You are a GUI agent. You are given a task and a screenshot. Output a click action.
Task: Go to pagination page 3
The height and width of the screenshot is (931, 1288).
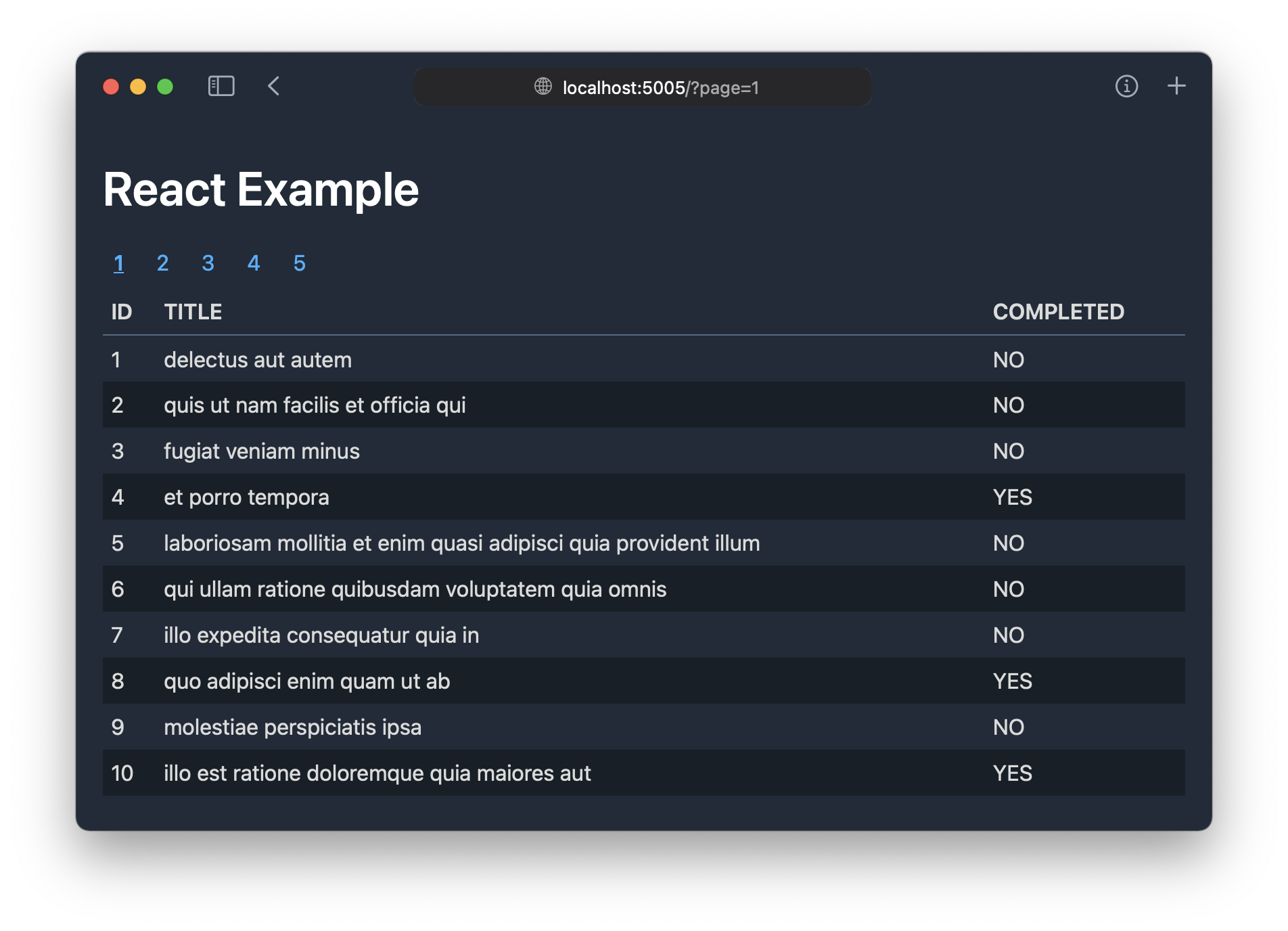click(x=208, y=263)
